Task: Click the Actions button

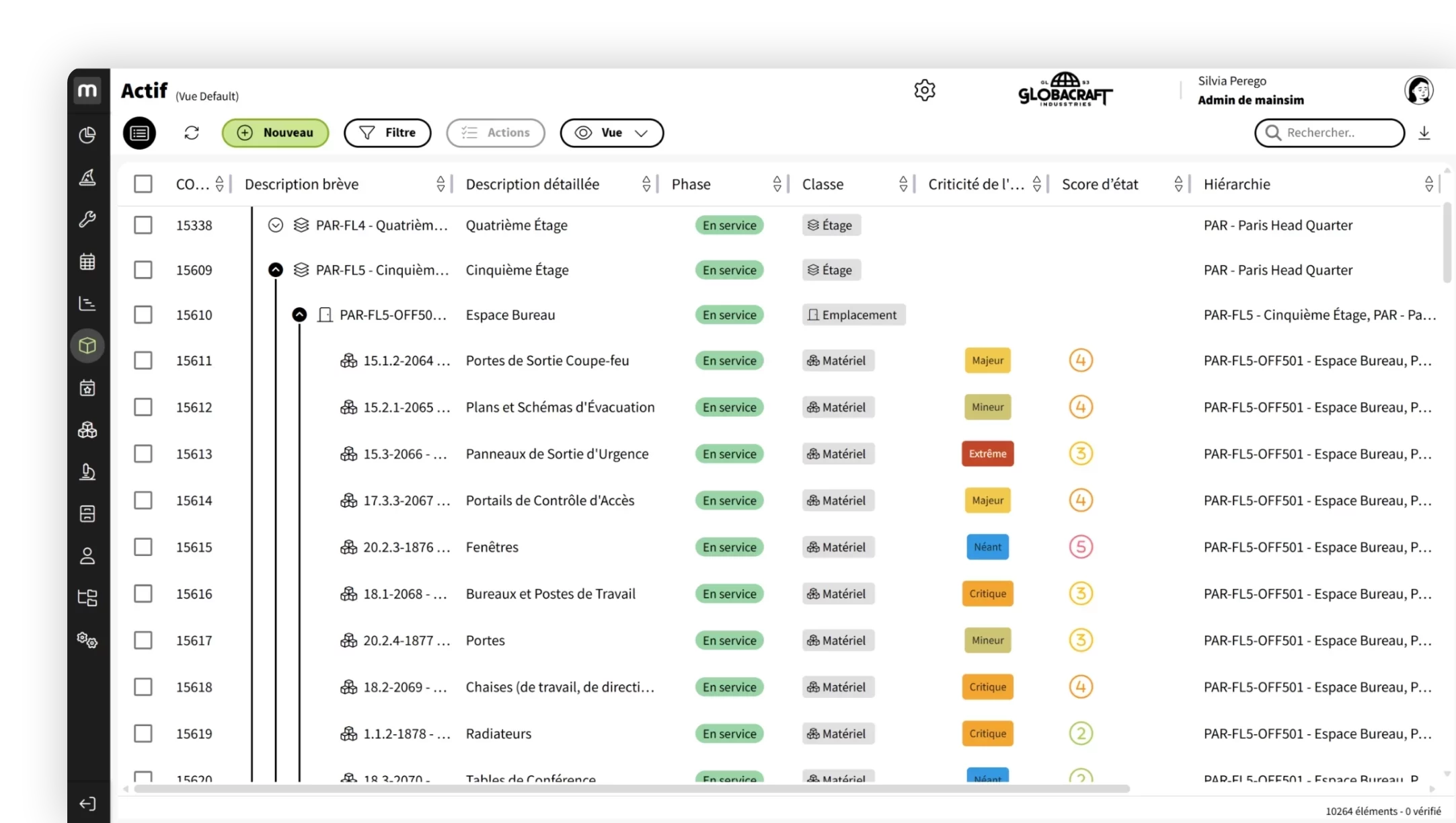Action: click(495, 132)
